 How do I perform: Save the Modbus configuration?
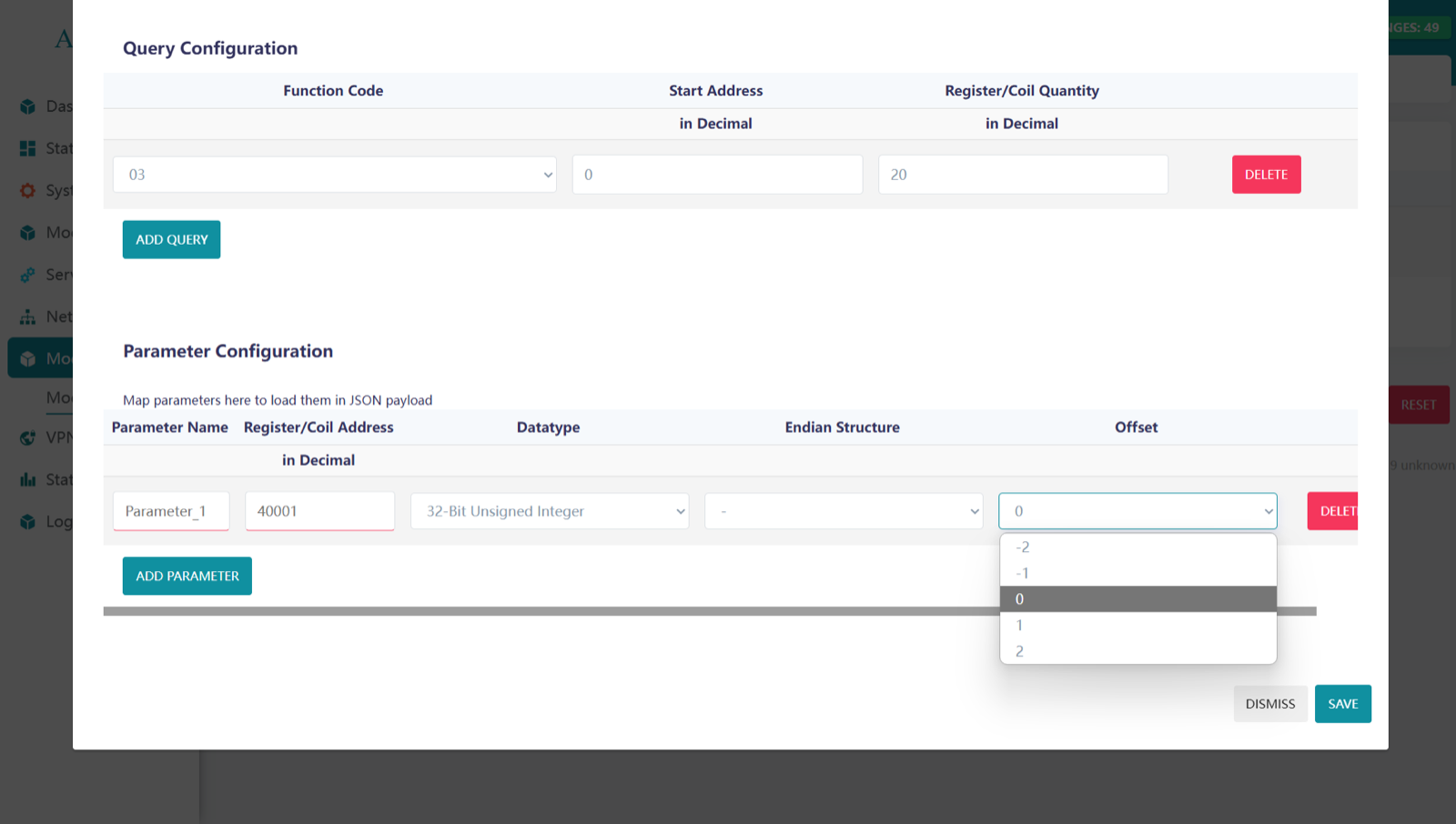coord(1342,704)
